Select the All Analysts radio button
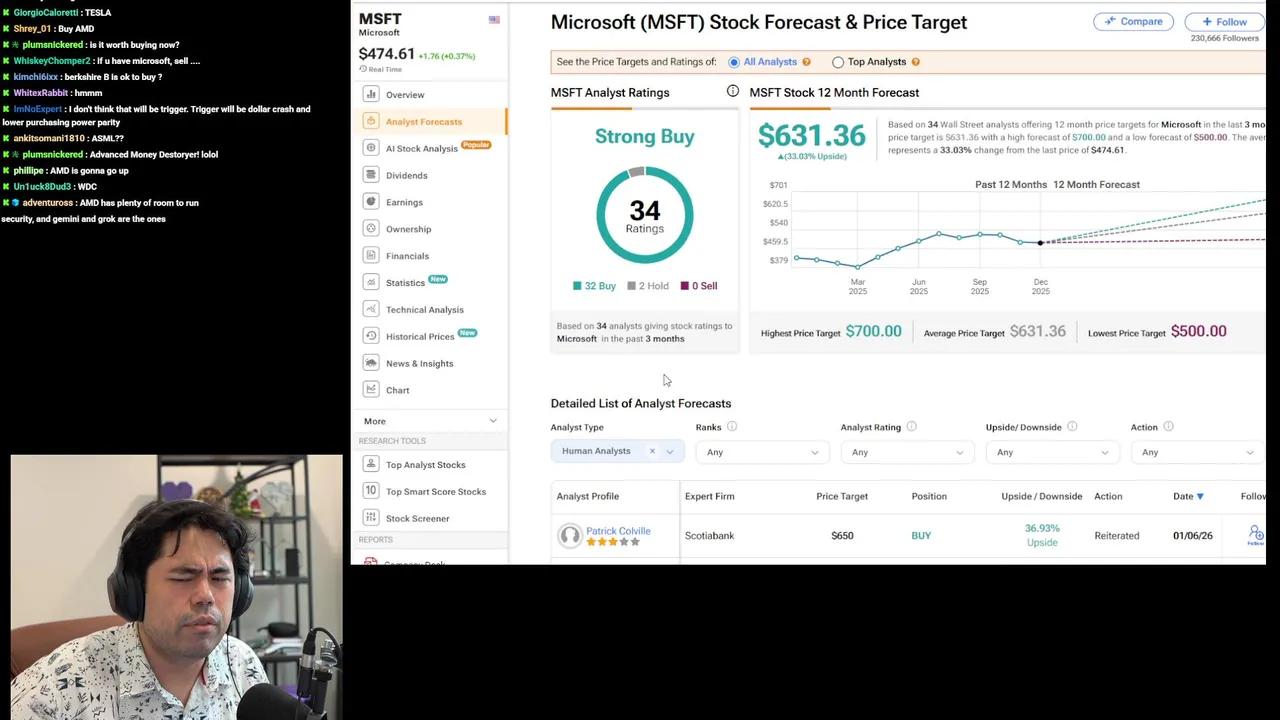This screenshot has height=720, width=1280. point(734,62)
